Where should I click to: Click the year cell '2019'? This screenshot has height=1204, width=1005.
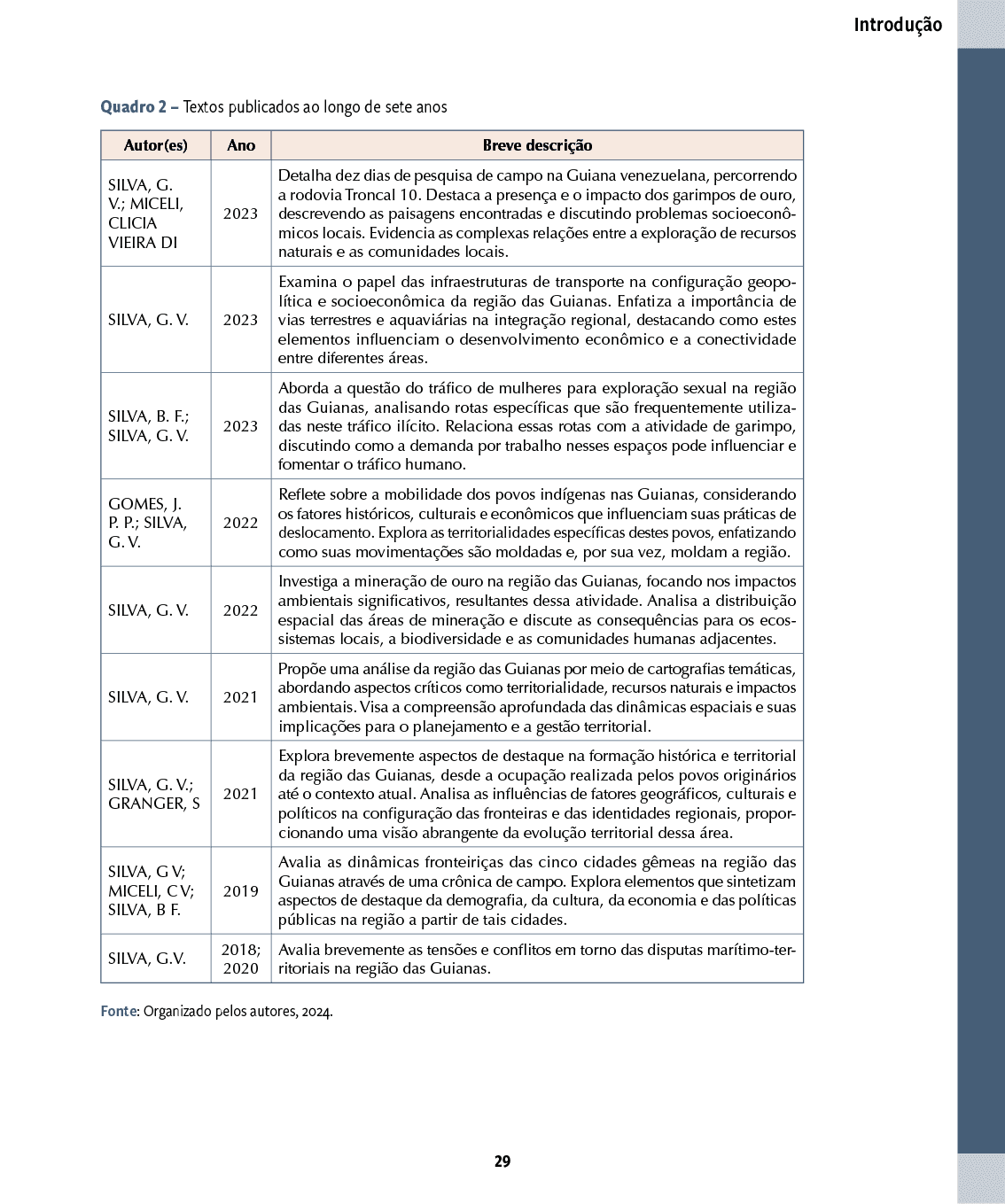[x=240, y=891]
